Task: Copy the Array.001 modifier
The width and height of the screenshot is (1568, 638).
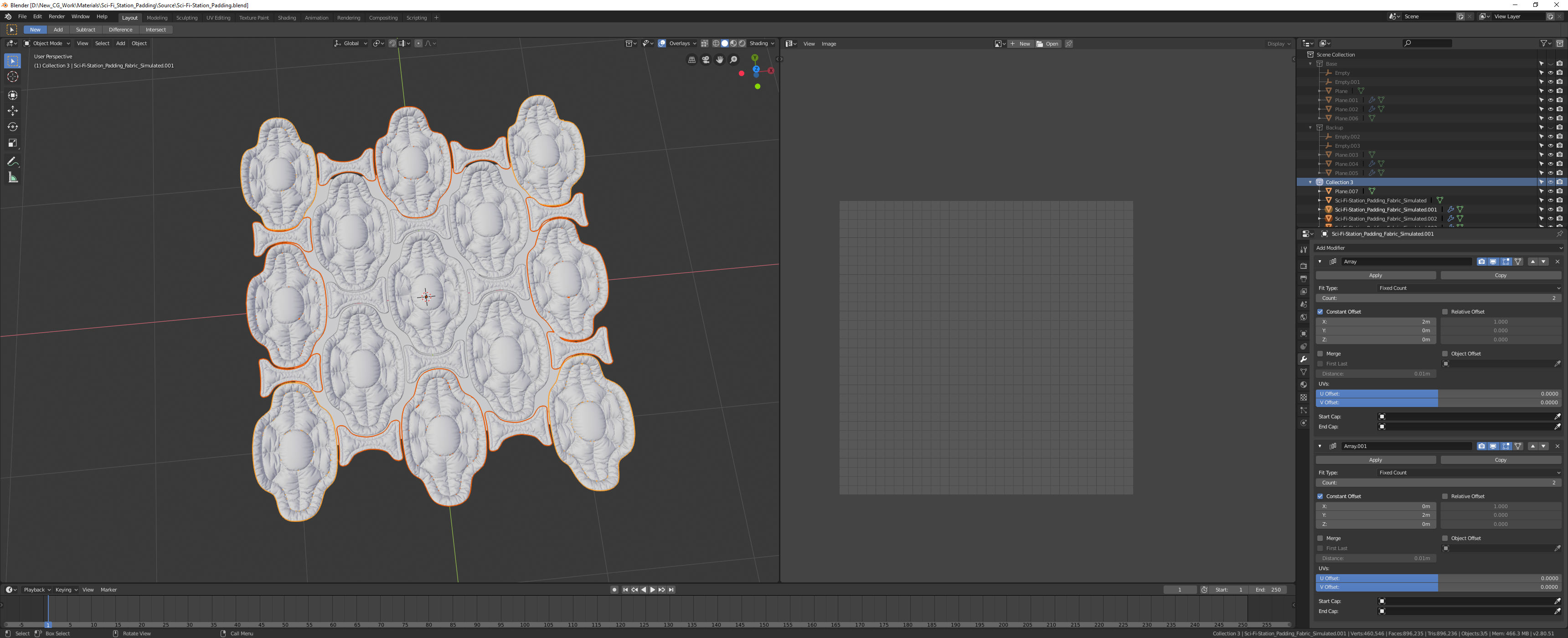Action: coord(1501,460)
